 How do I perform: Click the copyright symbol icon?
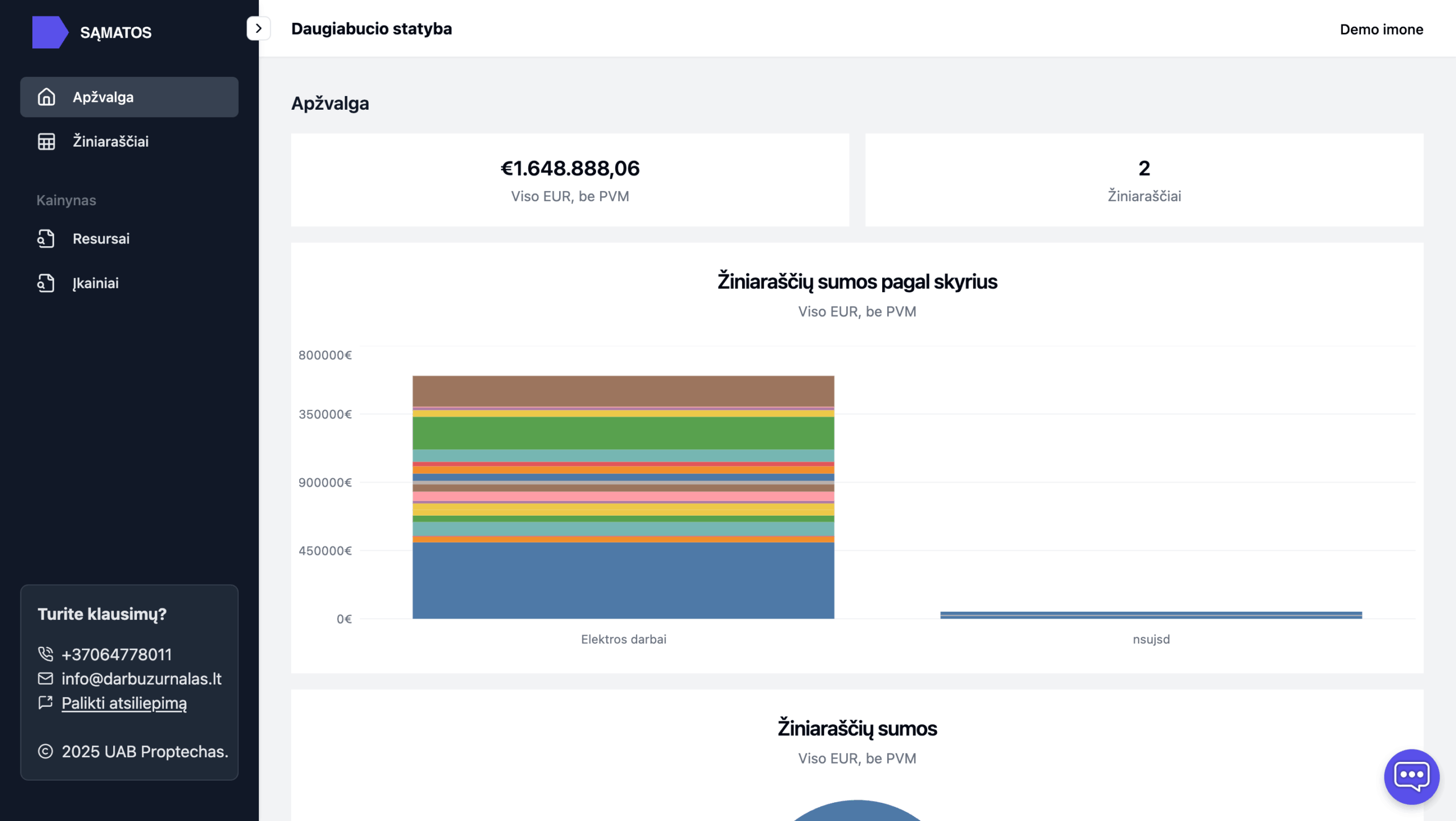click(x=45, y=752)
